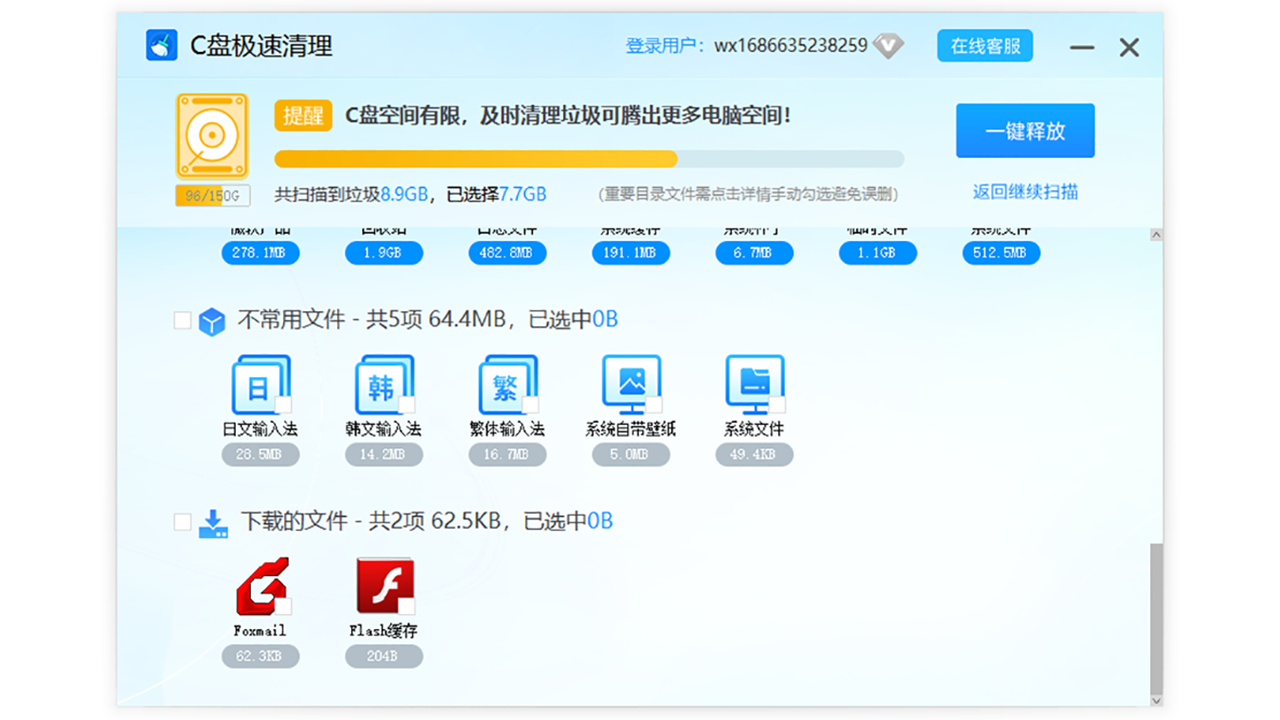Check the 不常用文件 category checkbox
Viewport: 1280px width, 720px height.
click(x=182, y=319)
